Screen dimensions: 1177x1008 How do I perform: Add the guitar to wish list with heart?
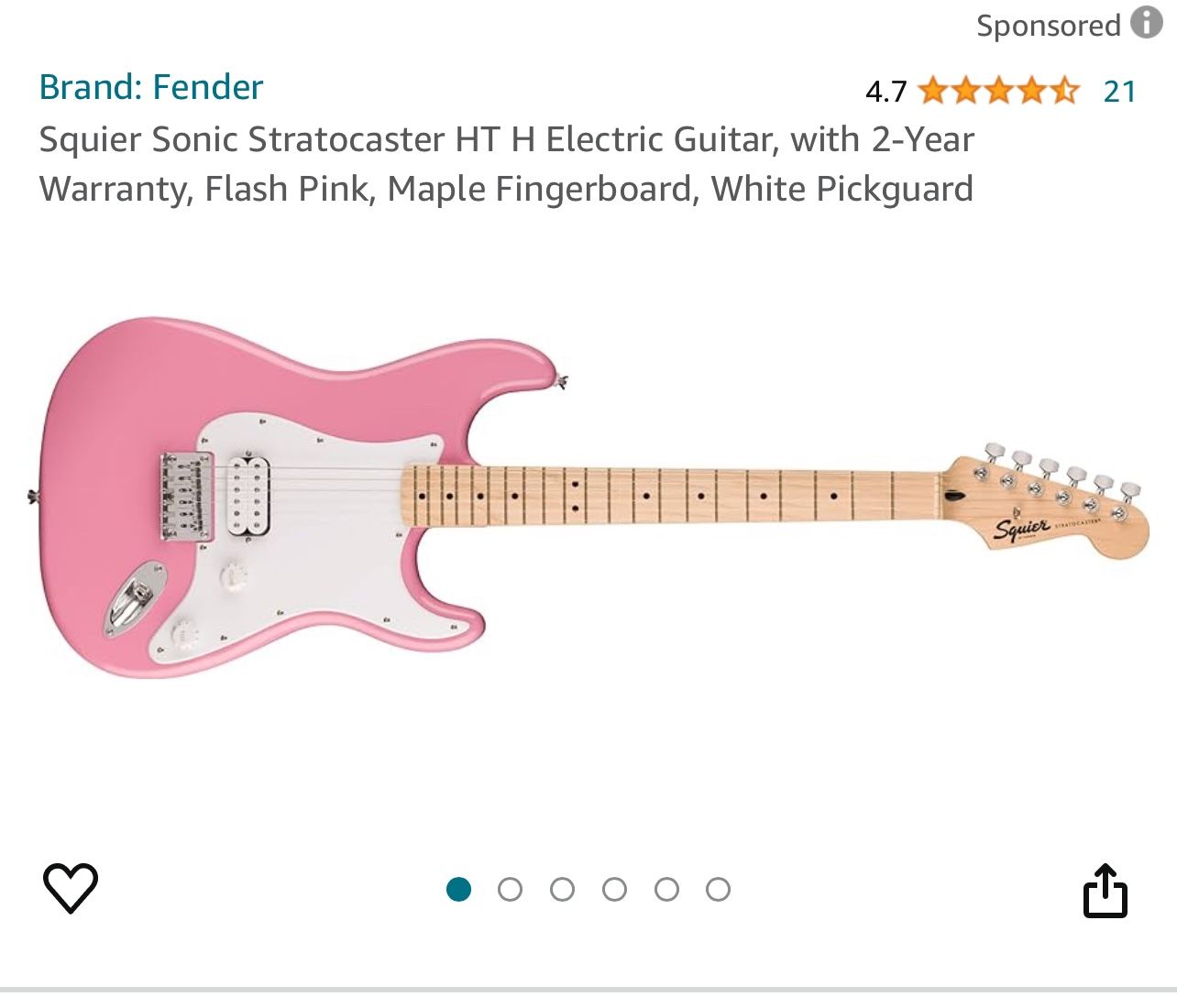pos(71,888)
